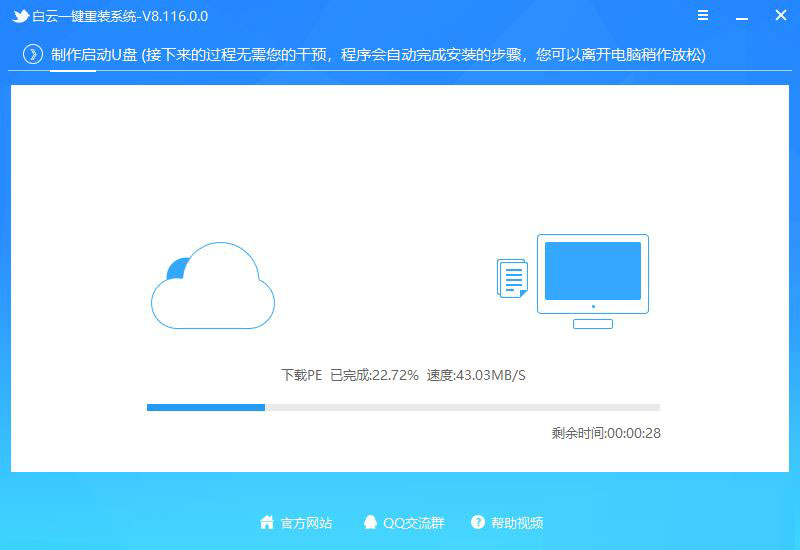
Task: Click the 剩余时间:00:00:28 text
Action: pos(606,433)
